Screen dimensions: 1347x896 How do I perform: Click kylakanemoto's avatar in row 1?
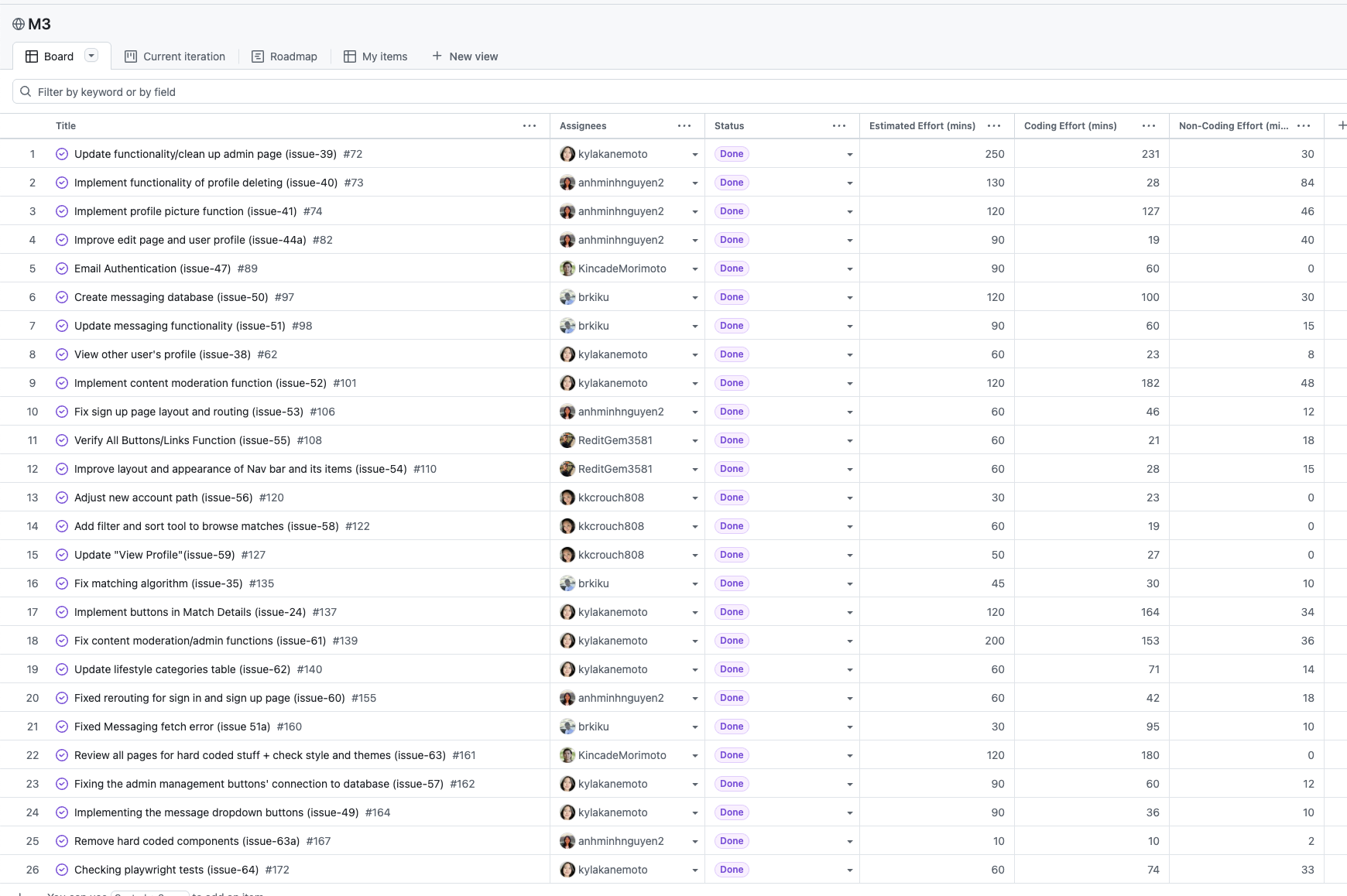click(x=567, y=154)
